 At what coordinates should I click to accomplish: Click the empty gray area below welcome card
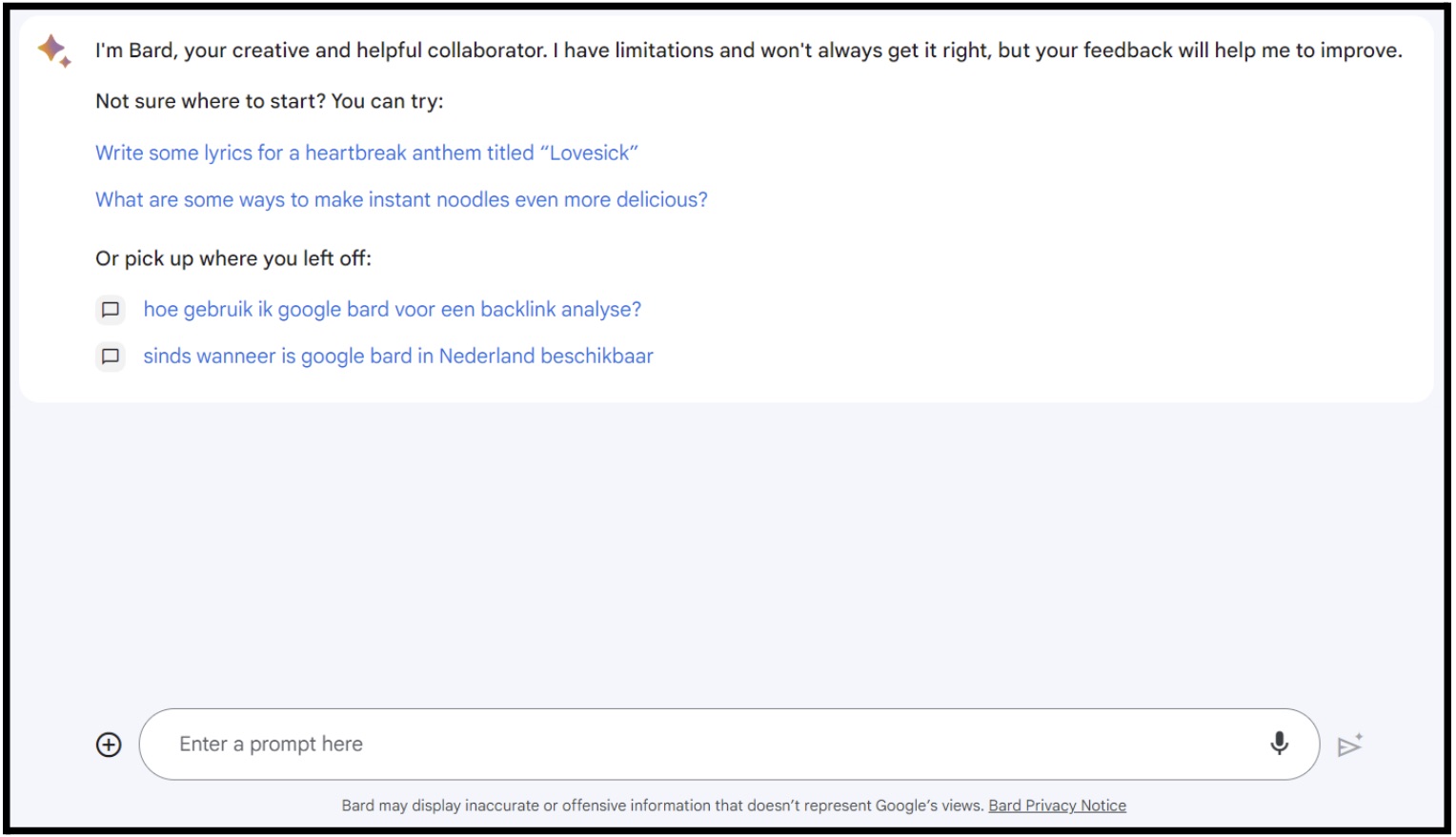pyautogui.click(x=728, y=553)
